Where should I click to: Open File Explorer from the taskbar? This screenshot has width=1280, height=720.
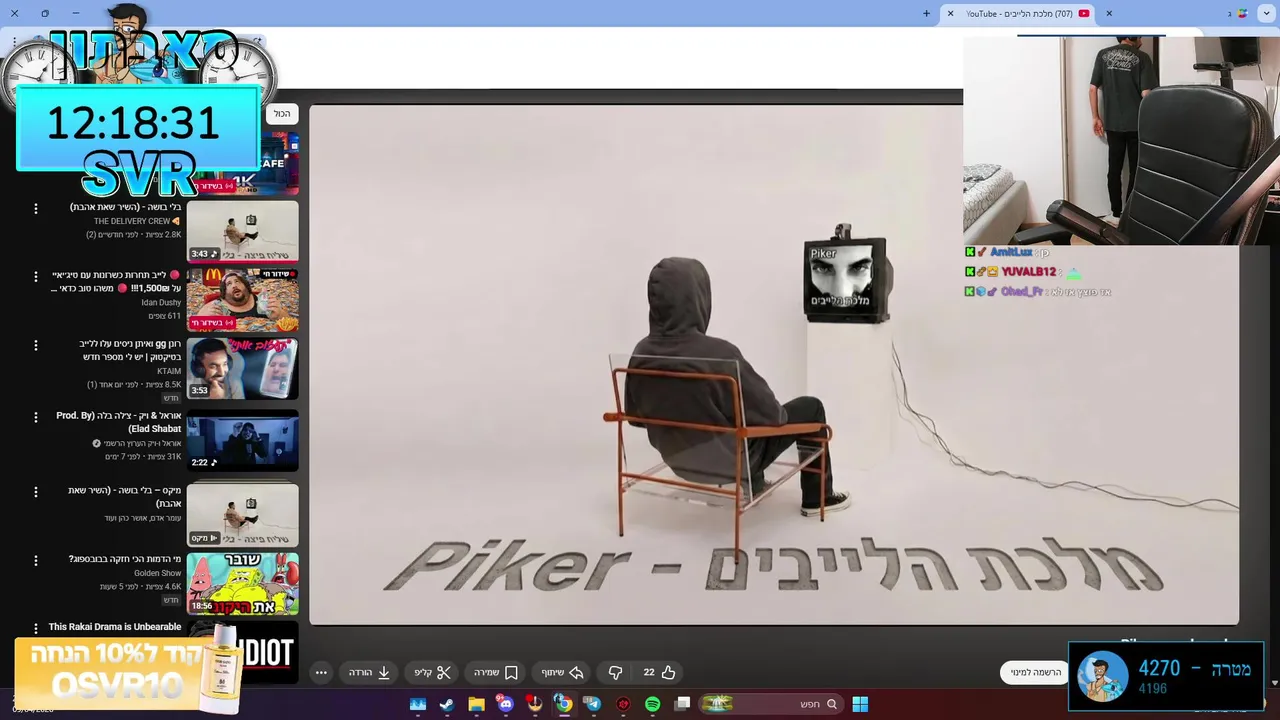(x=477, y=704)
